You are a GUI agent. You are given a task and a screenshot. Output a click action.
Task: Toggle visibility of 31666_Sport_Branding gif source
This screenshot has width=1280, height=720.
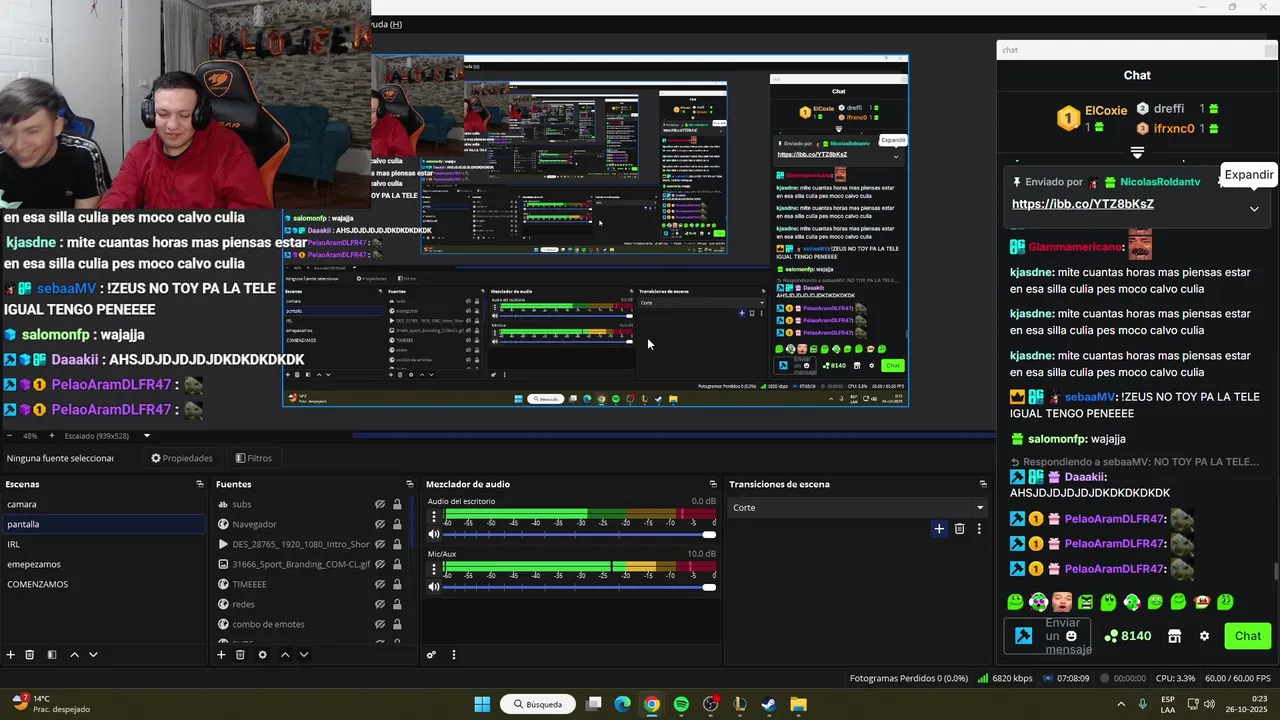click(x=380, y=564)
